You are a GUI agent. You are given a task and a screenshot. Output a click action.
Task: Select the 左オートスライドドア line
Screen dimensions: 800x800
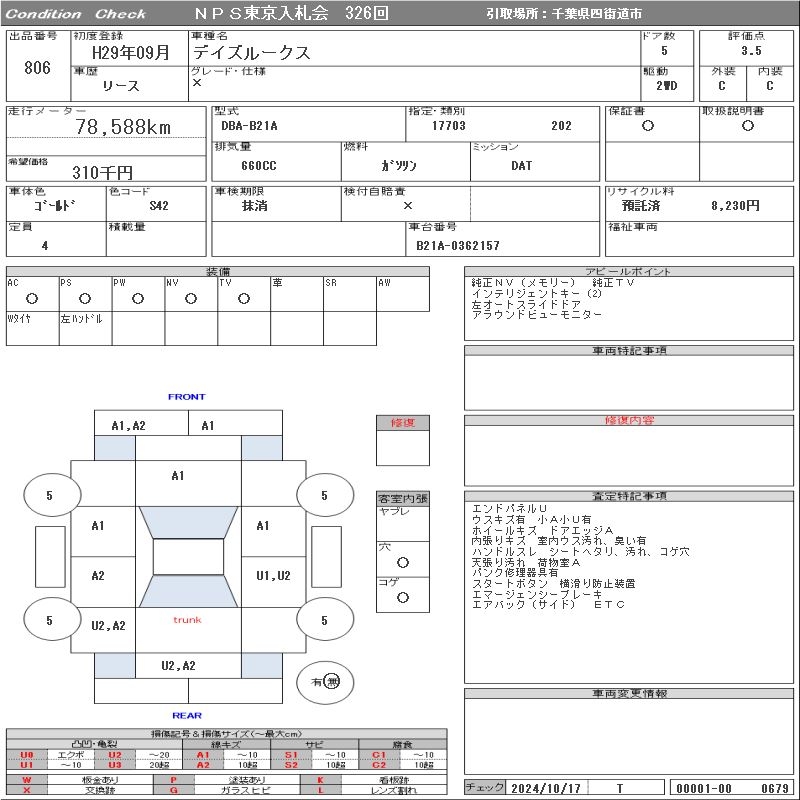(x=527, y=304)
